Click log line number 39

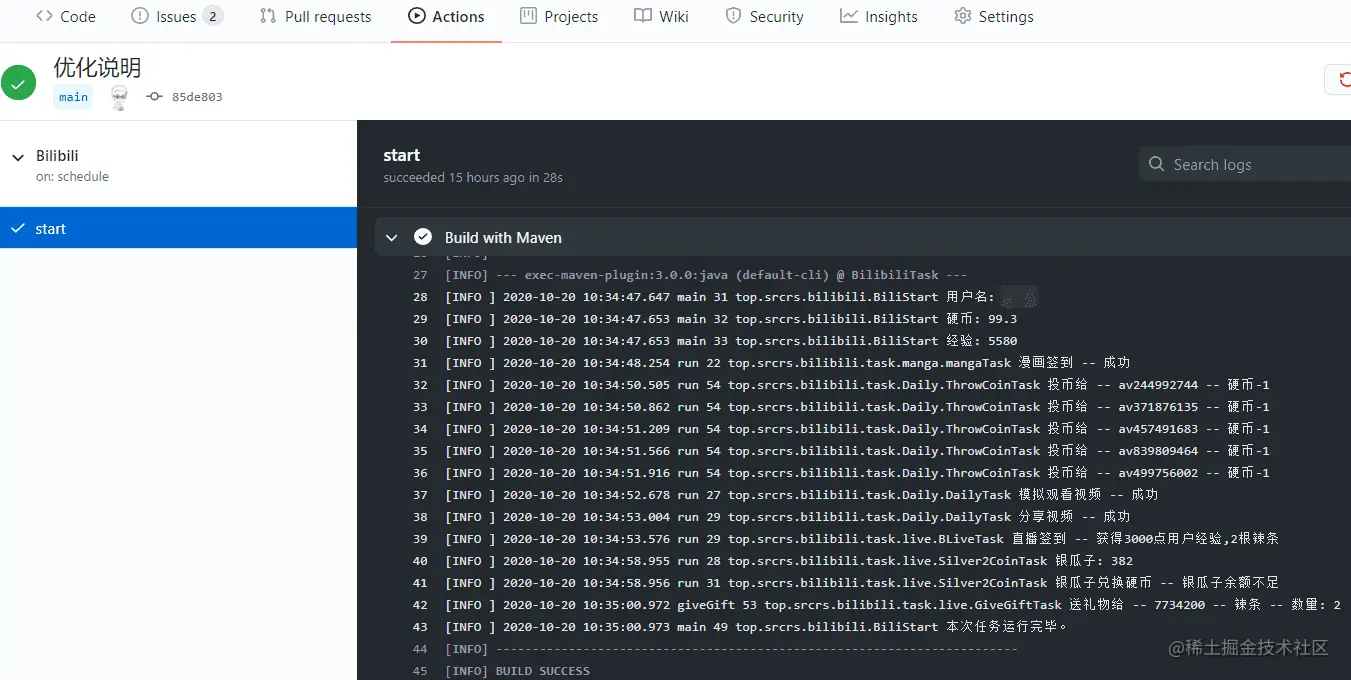click(420, 539)
